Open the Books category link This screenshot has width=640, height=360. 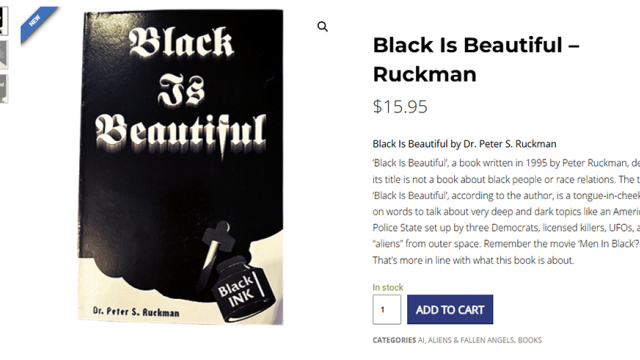(530, 340)
